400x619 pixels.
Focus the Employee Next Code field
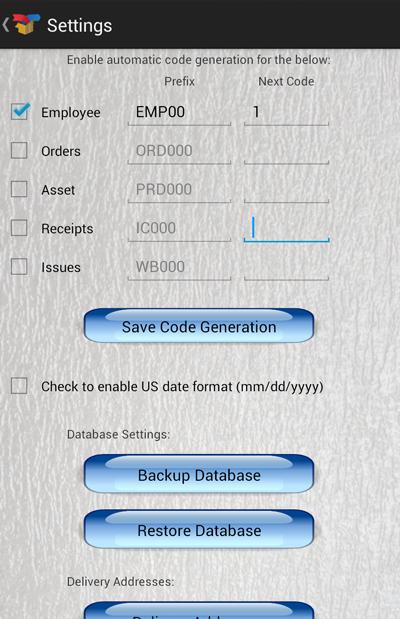286,113
